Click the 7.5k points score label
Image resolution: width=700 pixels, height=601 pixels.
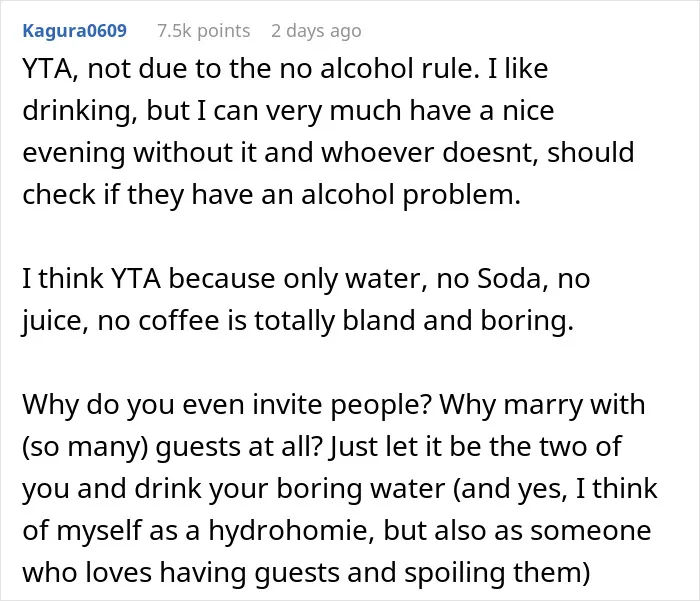point(204,31)
